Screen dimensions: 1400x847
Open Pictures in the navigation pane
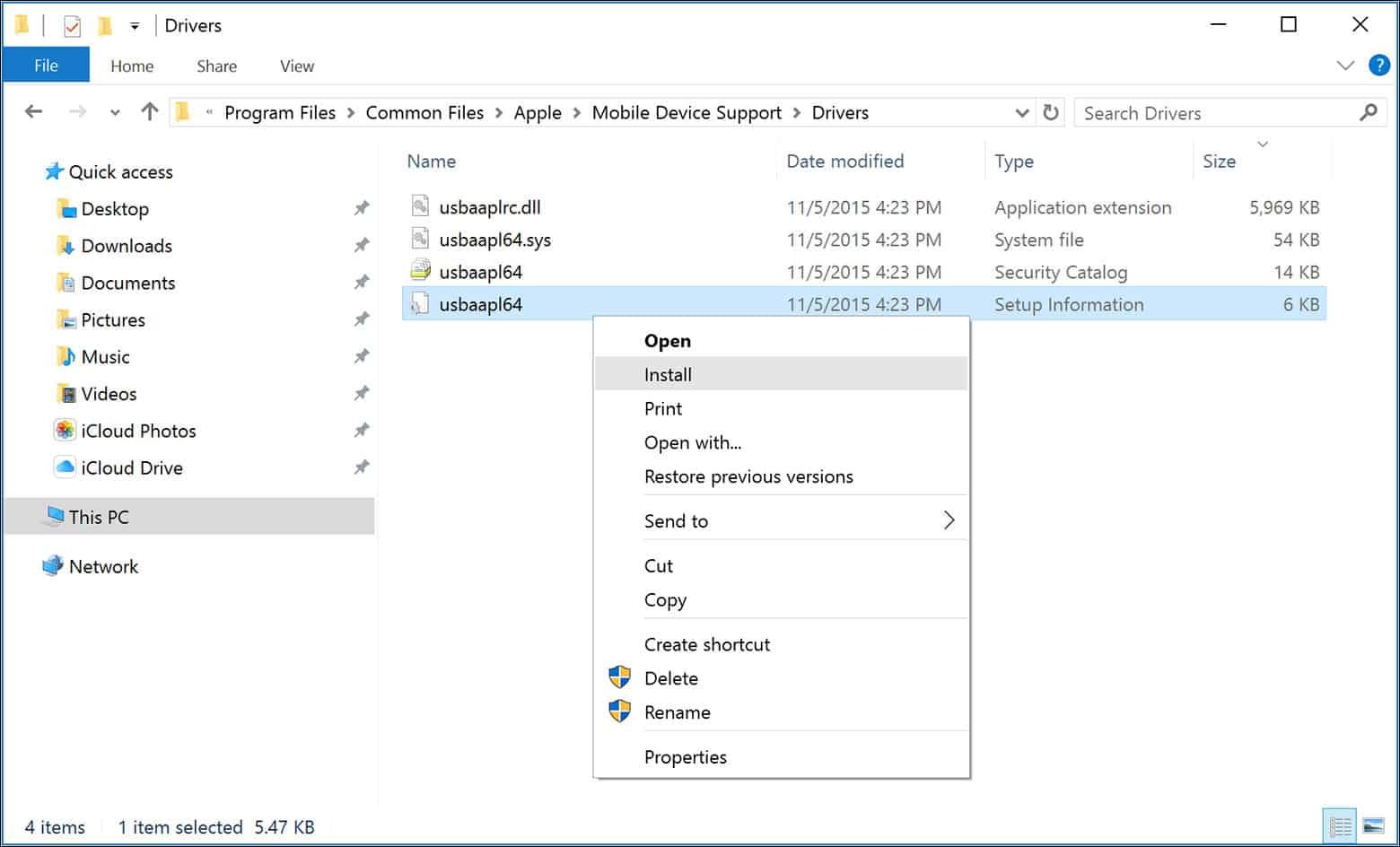click(x=113, y=319)
